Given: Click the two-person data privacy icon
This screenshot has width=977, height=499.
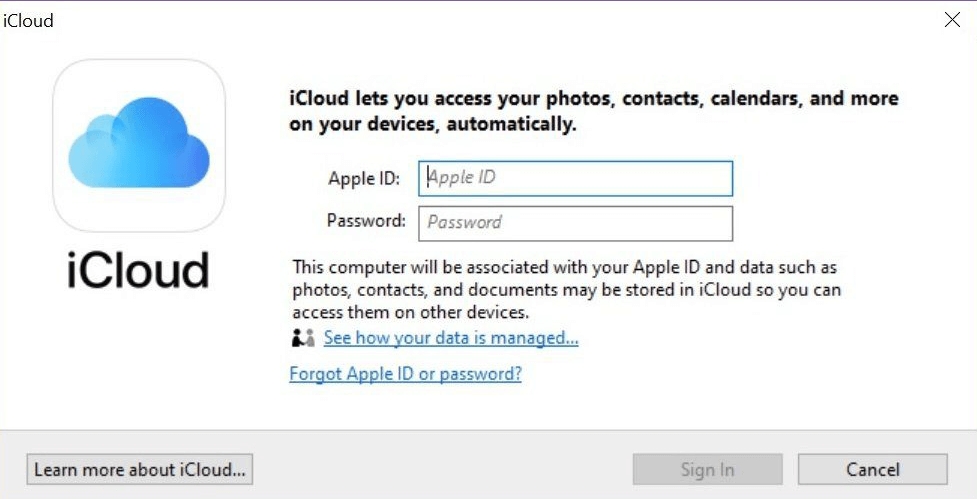Looking at the screenshot, I should tap(303, 338).
